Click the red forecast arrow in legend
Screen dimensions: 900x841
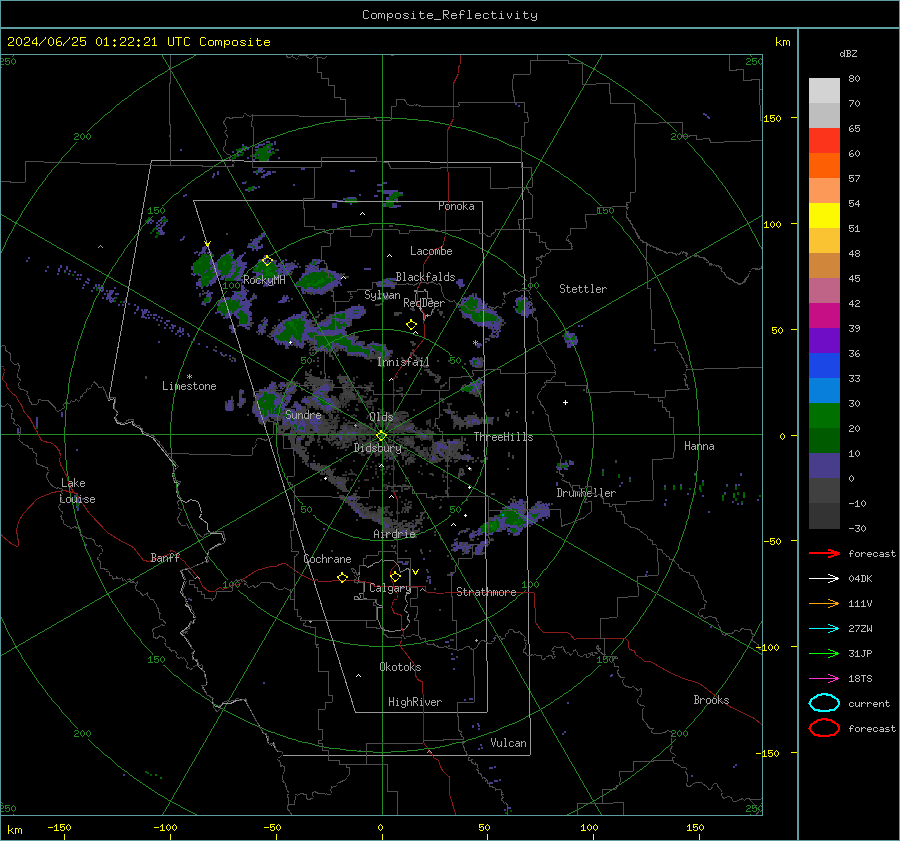[824, 553]
